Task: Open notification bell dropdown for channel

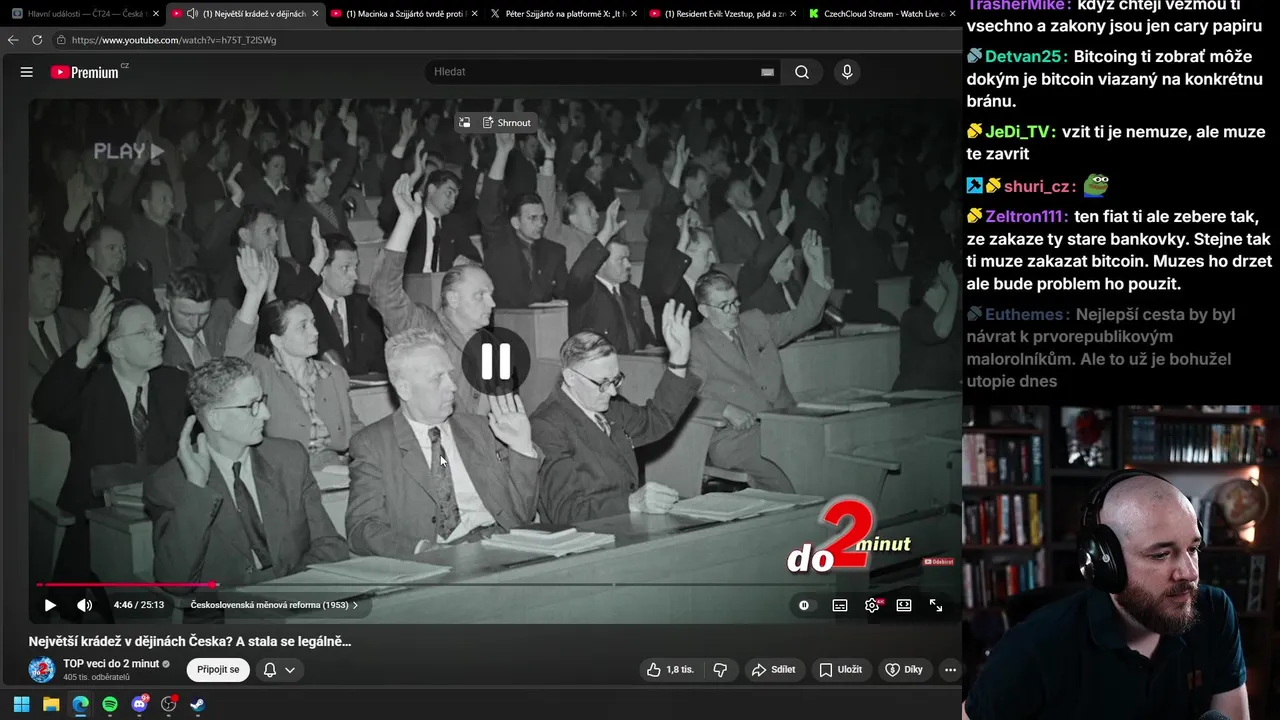Action: [279, 669]
